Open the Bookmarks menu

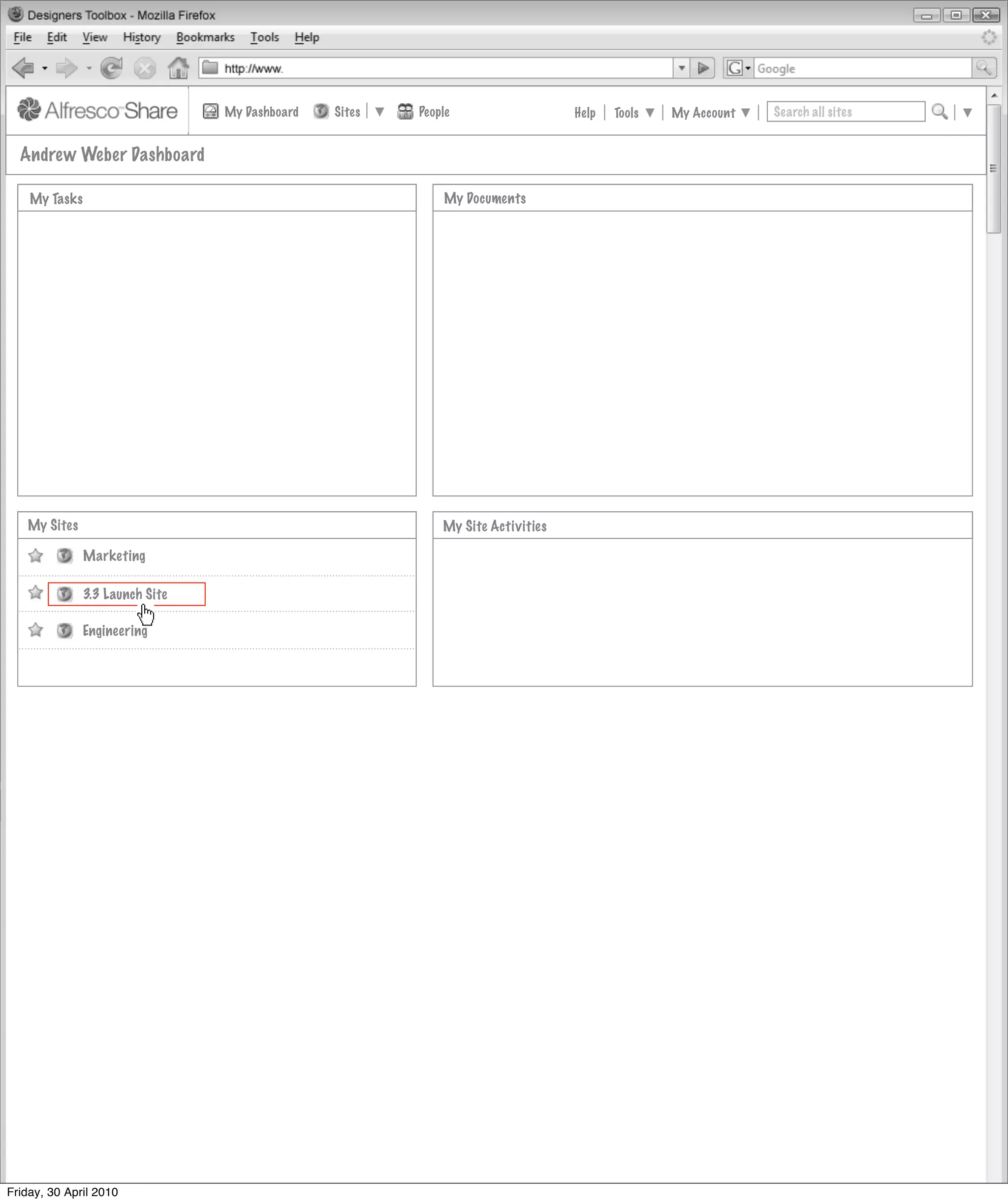pyautogui.click(x=205, y=37)
